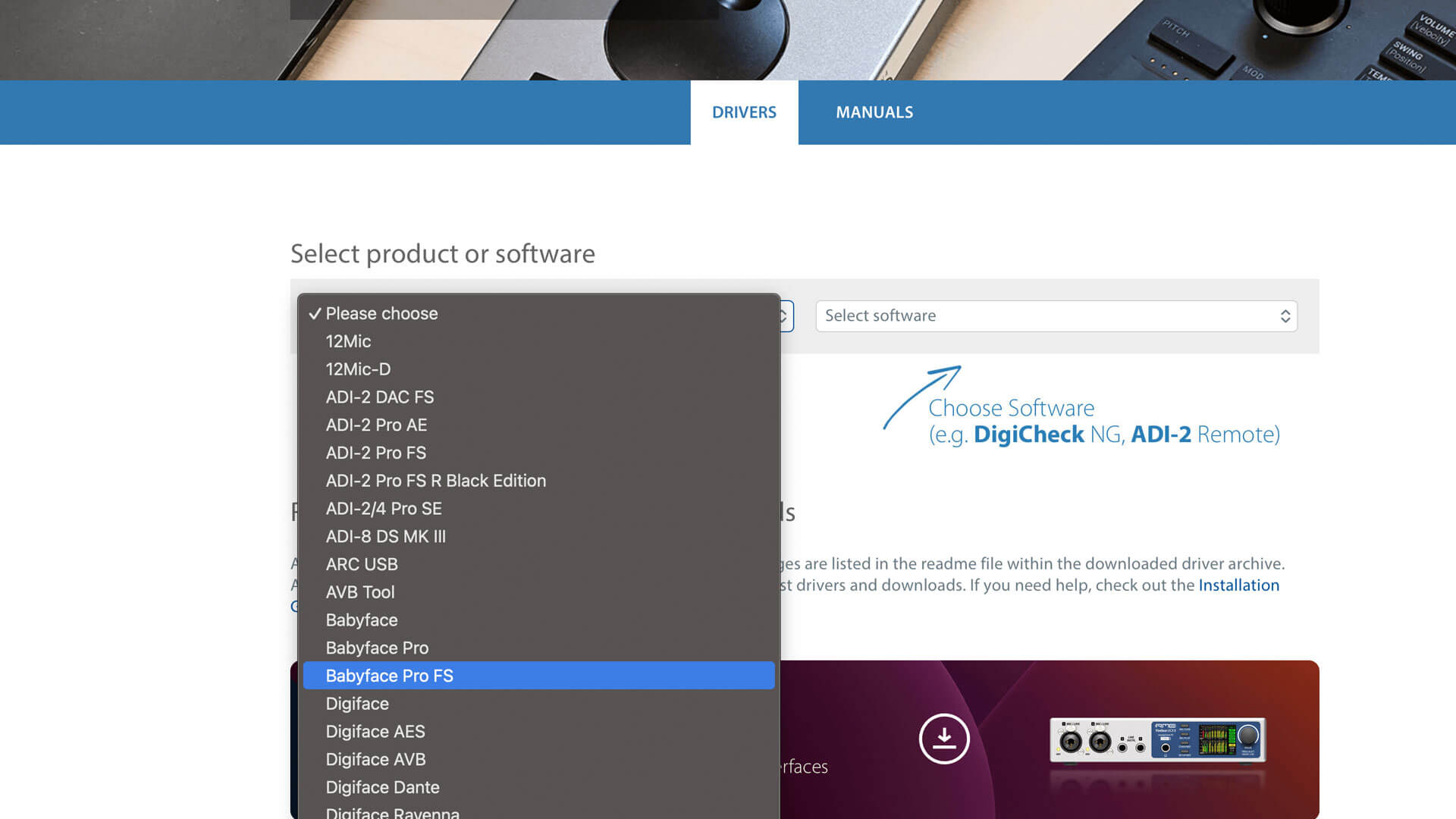Select the DRIVERS tab
Viewport: 1456px width, 819px height.
[x=744, y=112]
